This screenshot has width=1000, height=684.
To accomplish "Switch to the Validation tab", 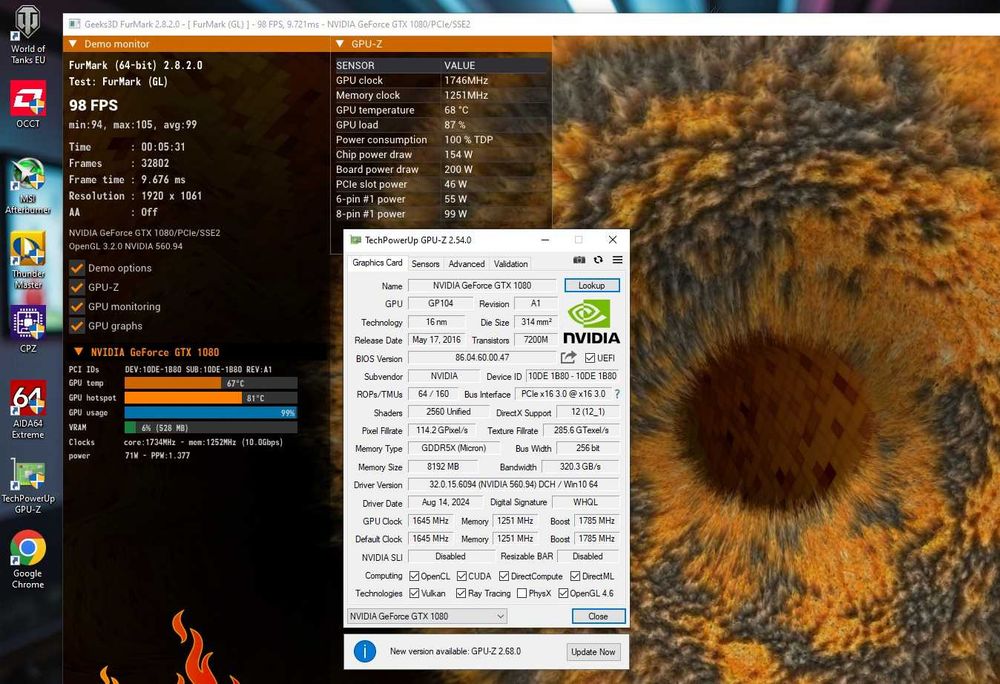I will pos(511,264).
